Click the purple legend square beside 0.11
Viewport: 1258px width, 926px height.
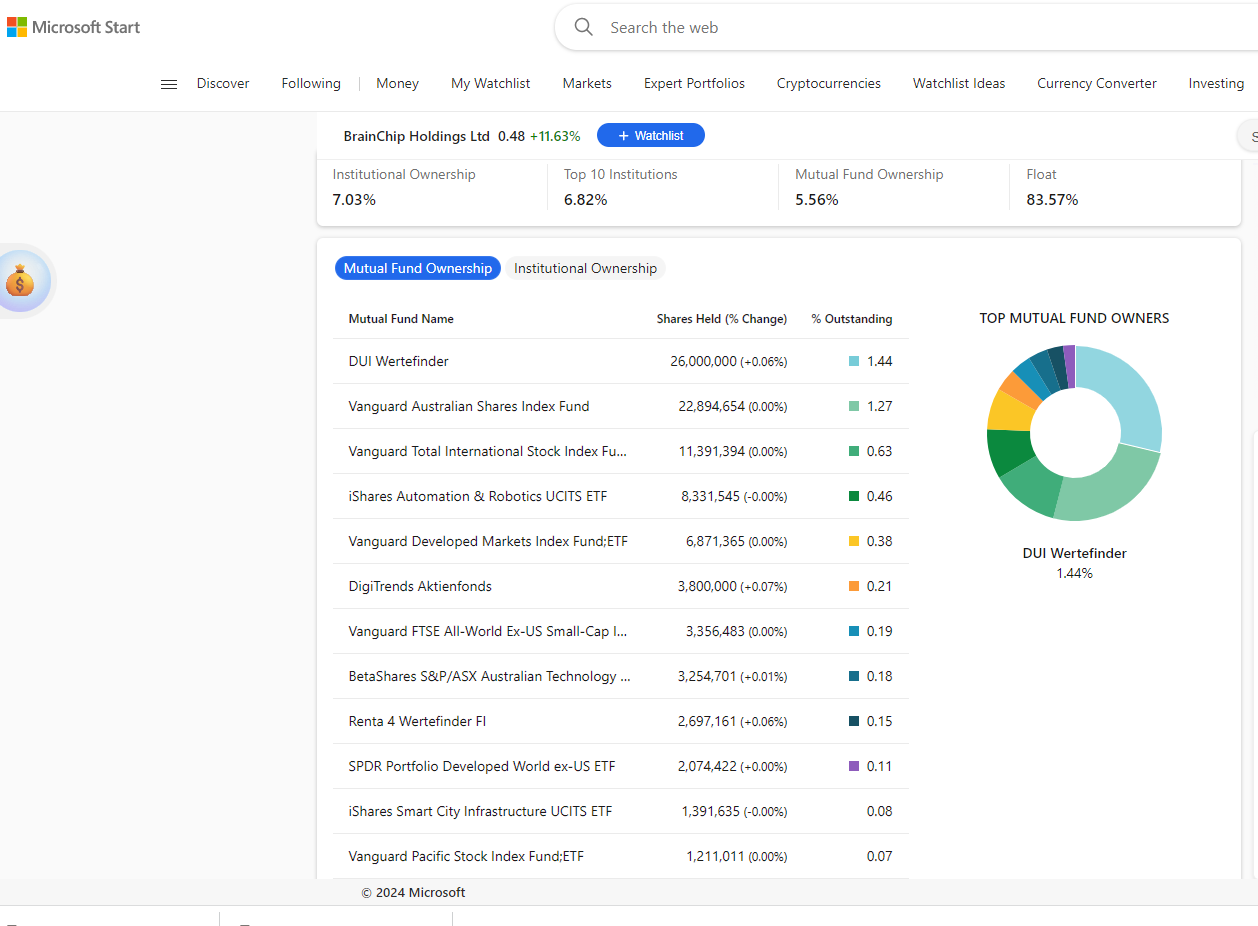pos(854,766)
